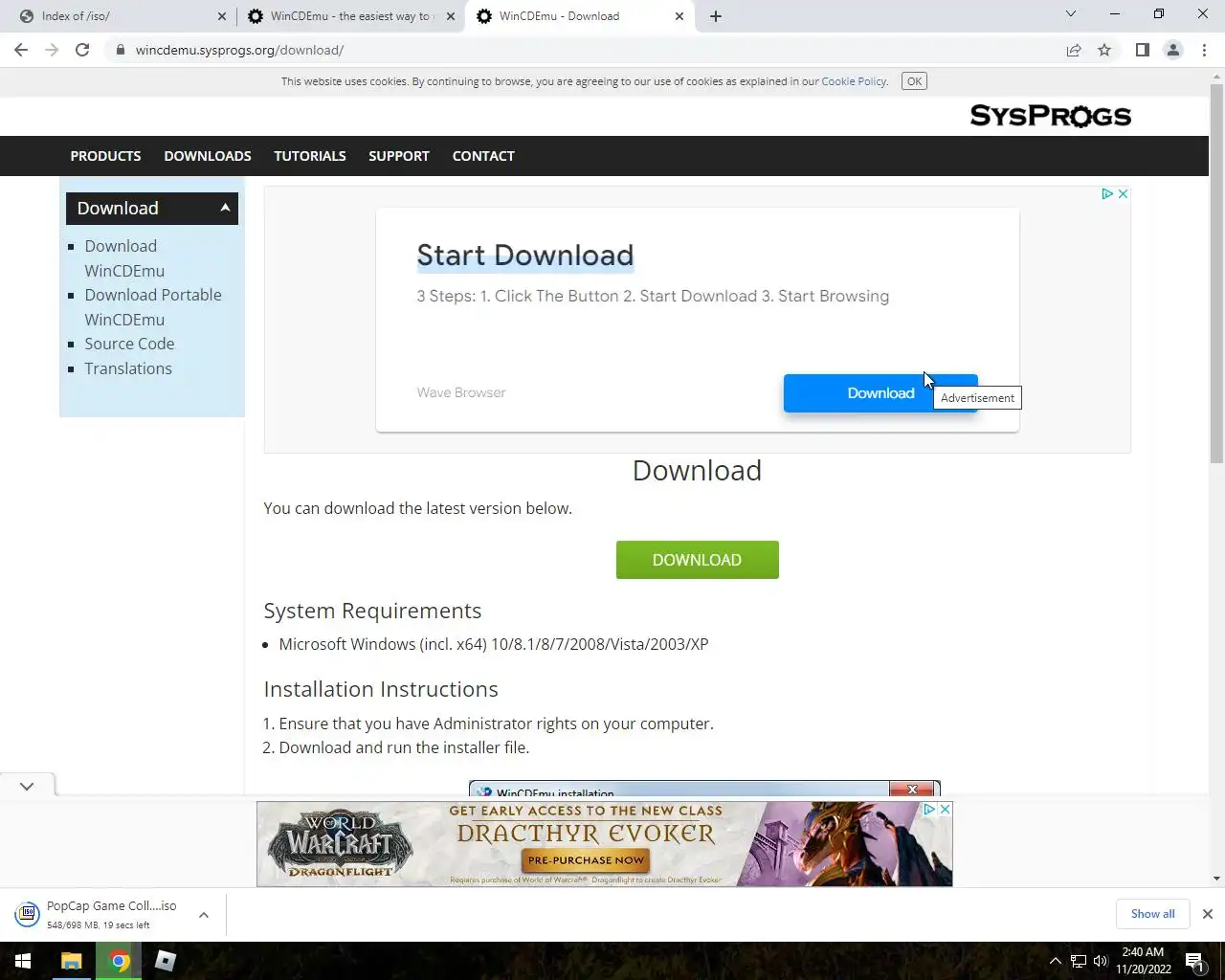The image size is (1225, 980).
Task: Bookmark this page with the star icon
Action: pyautogui.click(x=1104, y=50)
